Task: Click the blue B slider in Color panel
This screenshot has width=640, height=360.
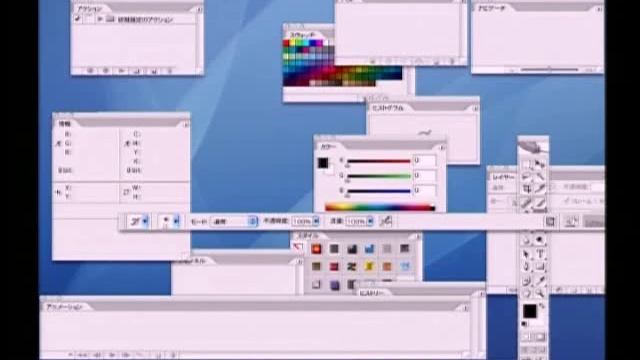Action: [378, 191]
